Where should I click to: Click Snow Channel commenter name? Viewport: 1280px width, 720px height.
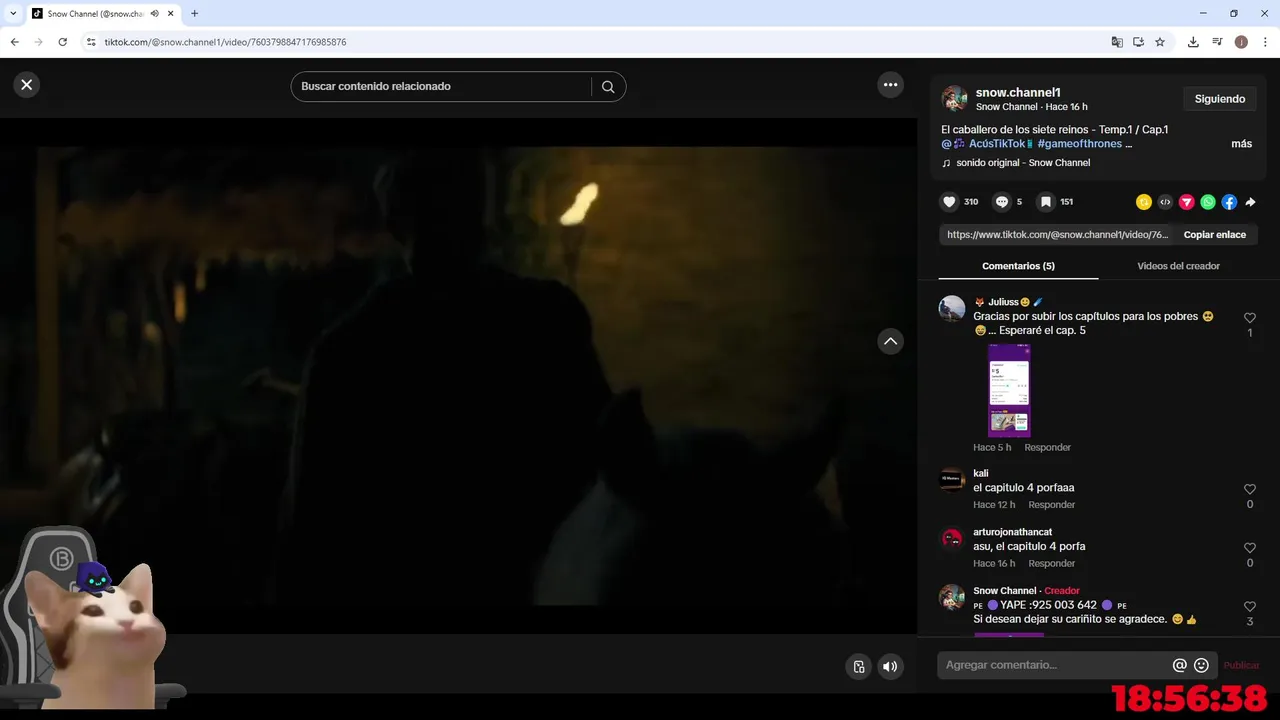click(x=1005, y=591)
